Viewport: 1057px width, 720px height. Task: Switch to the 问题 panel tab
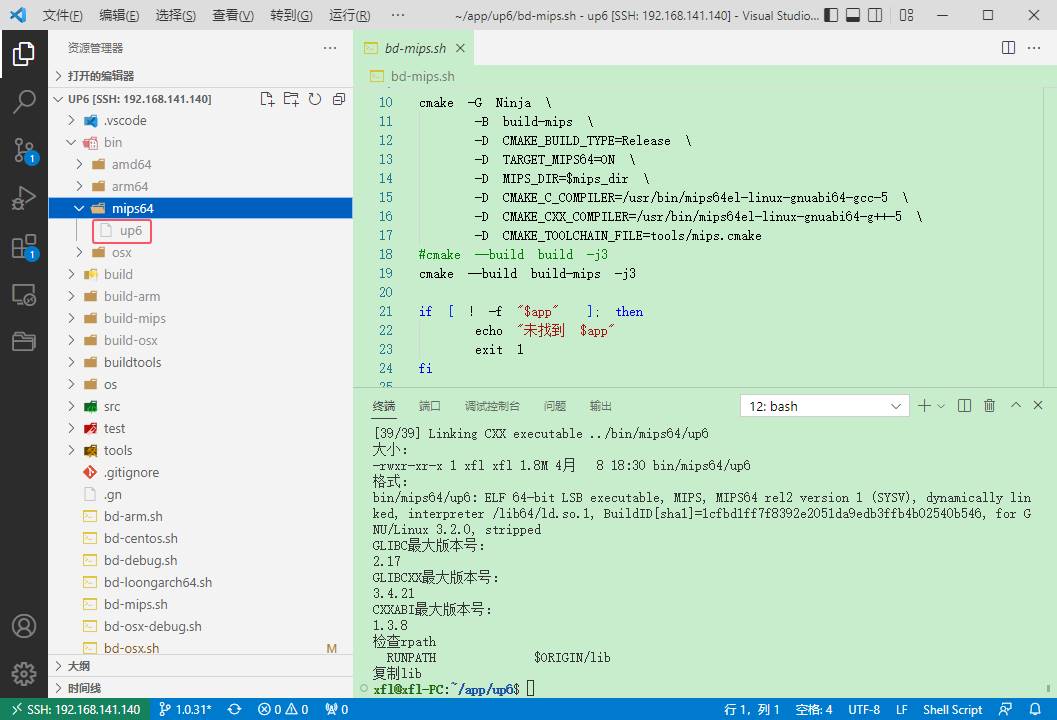click(x=554, y=406)
